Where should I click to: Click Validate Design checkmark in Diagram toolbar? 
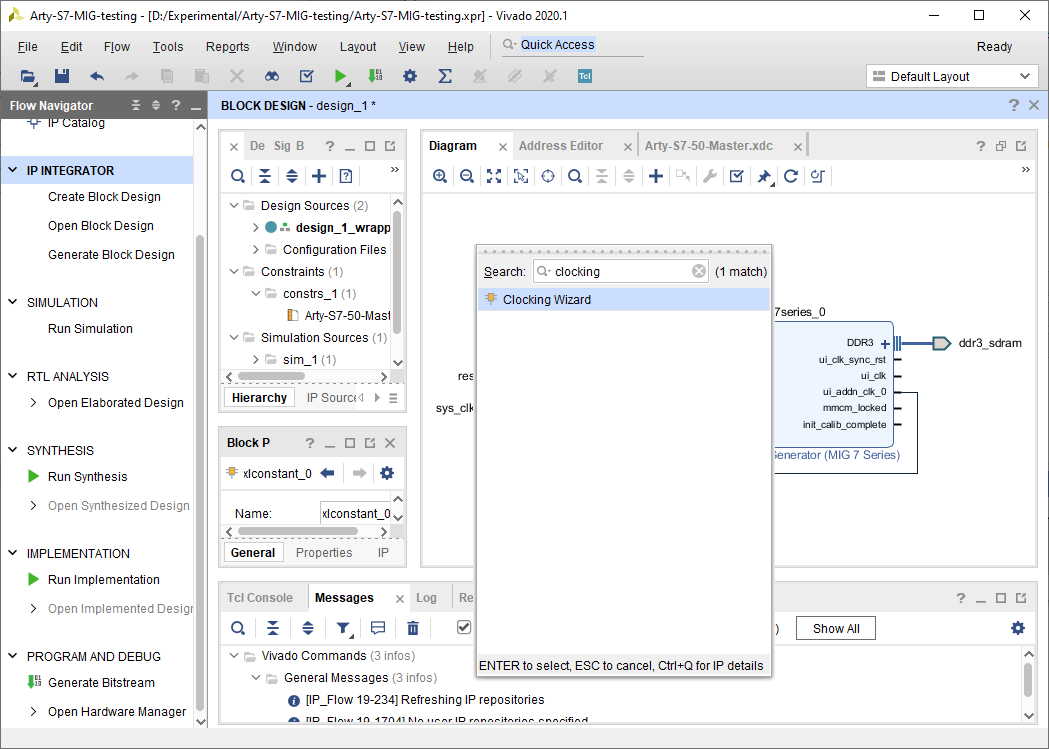click(737, 176)
